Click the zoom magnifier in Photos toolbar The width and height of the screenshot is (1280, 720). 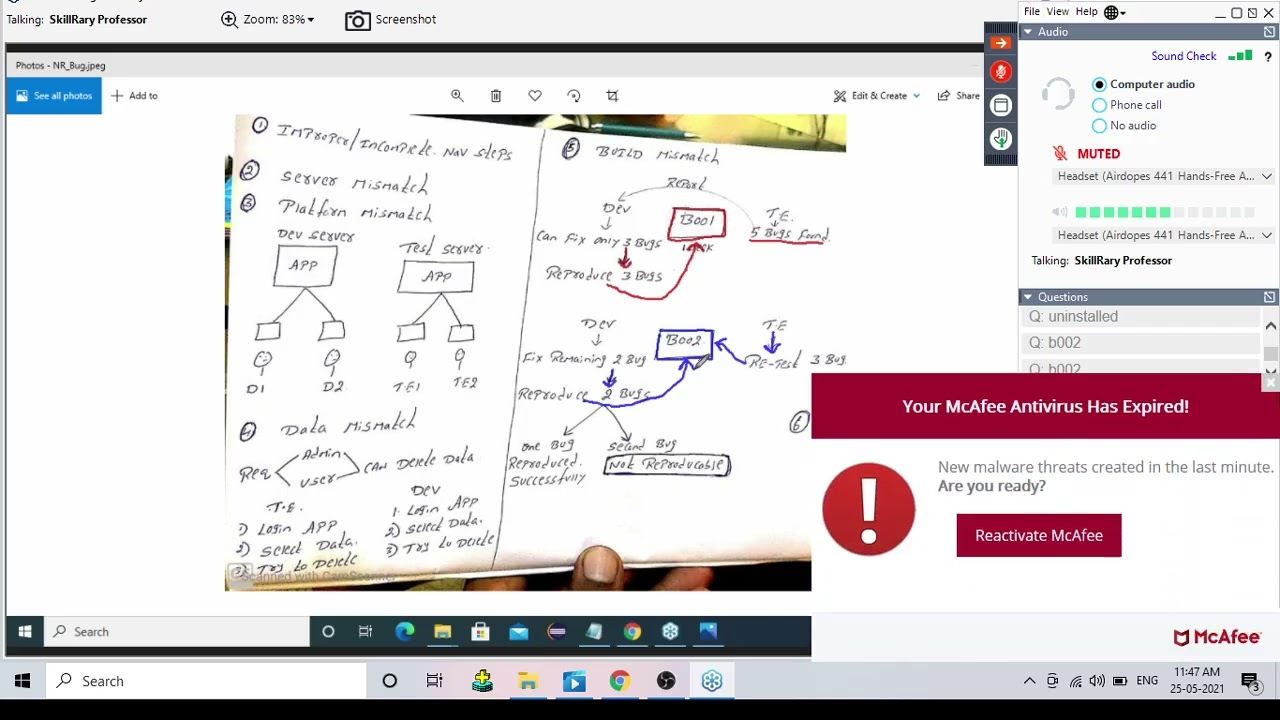[457, 96]
